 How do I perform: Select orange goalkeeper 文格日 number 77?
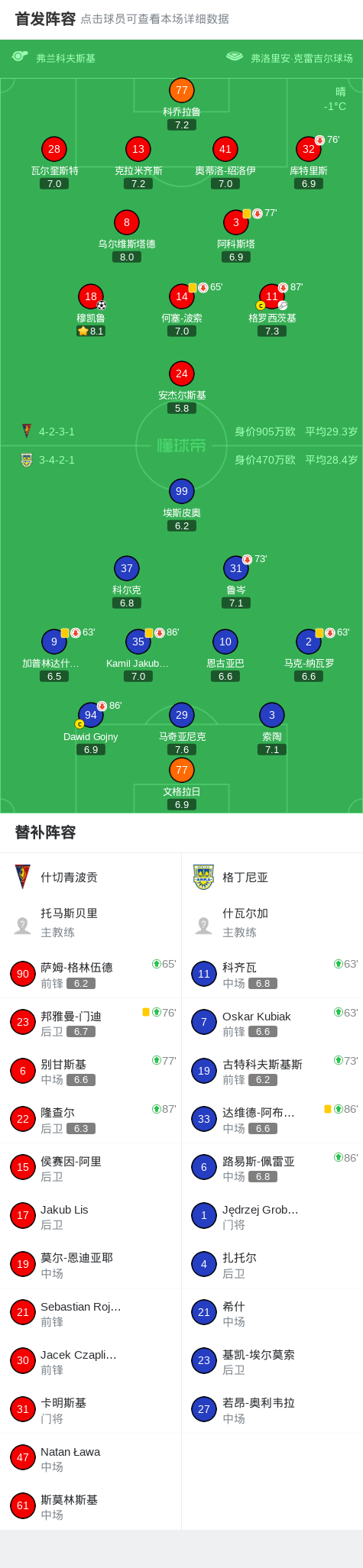pyautogui.click(x=181, y=770)
